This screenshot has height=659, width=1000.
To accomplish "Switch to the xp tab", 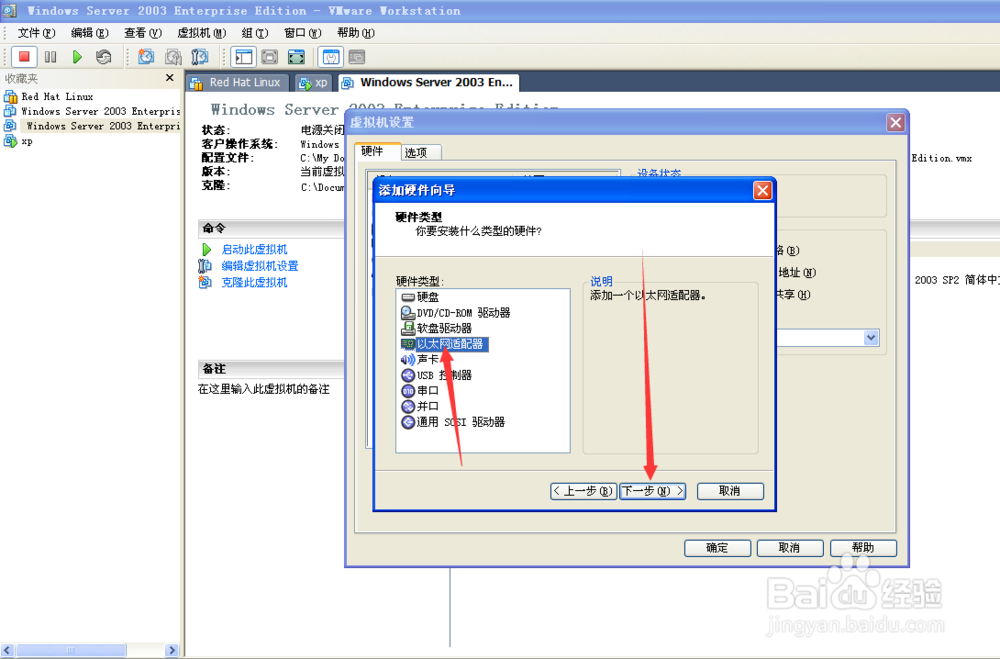I will [x=314, y=82].
